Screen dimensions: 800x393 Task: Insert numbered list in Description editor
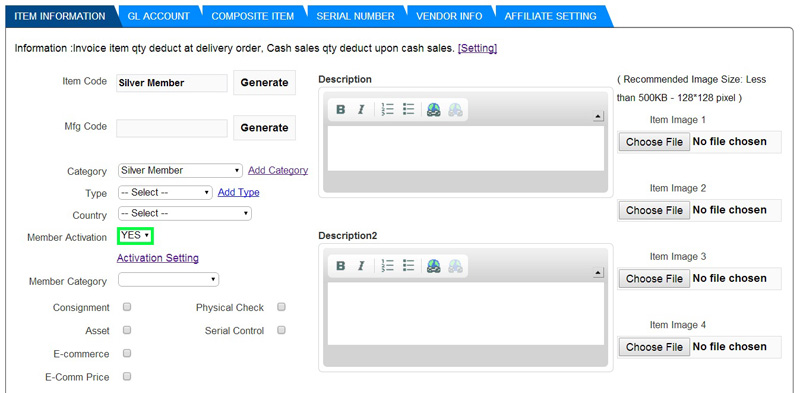pos(388,109)
